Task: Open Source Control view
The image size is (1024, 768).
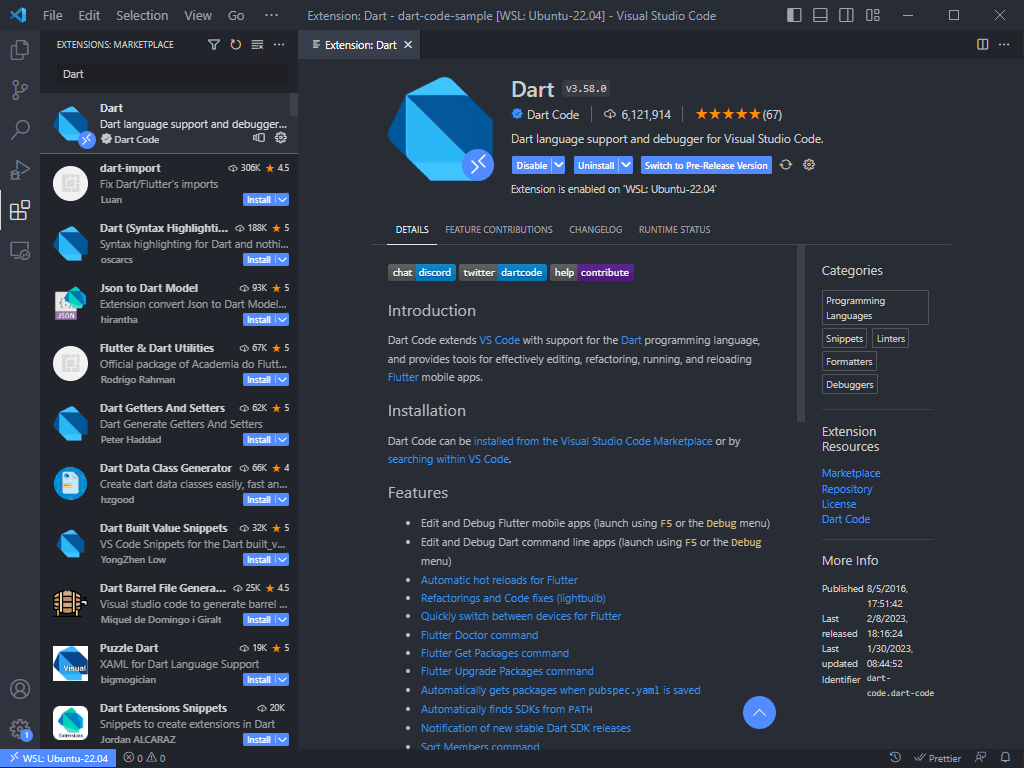Action: click(20, 90)
